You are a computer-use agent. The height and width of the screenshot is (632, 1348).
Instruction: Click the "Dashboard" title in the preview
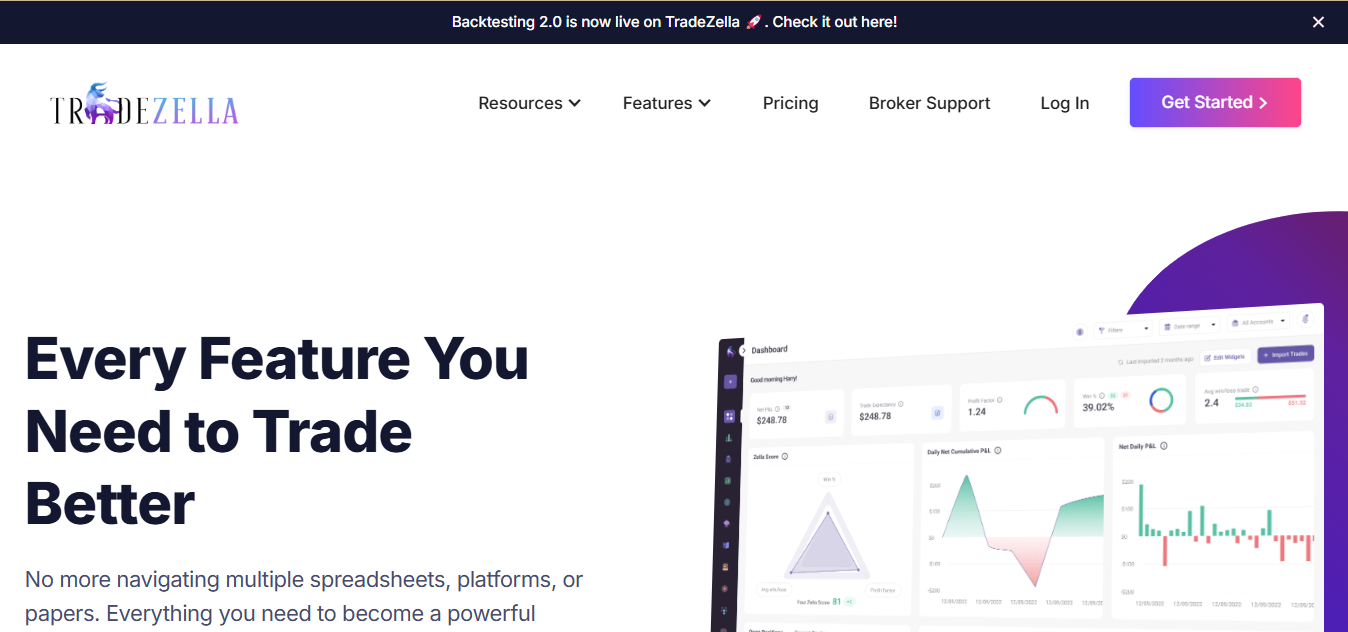(770, 349)
